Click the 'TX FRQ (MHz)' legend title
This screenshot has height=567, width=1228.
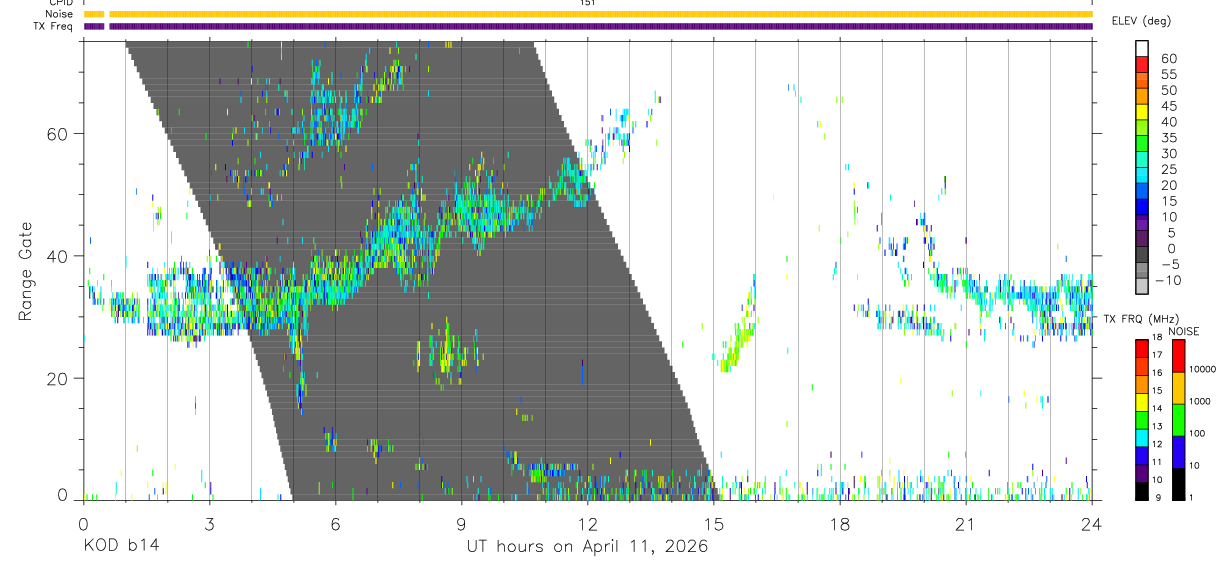coord(1141,319)
